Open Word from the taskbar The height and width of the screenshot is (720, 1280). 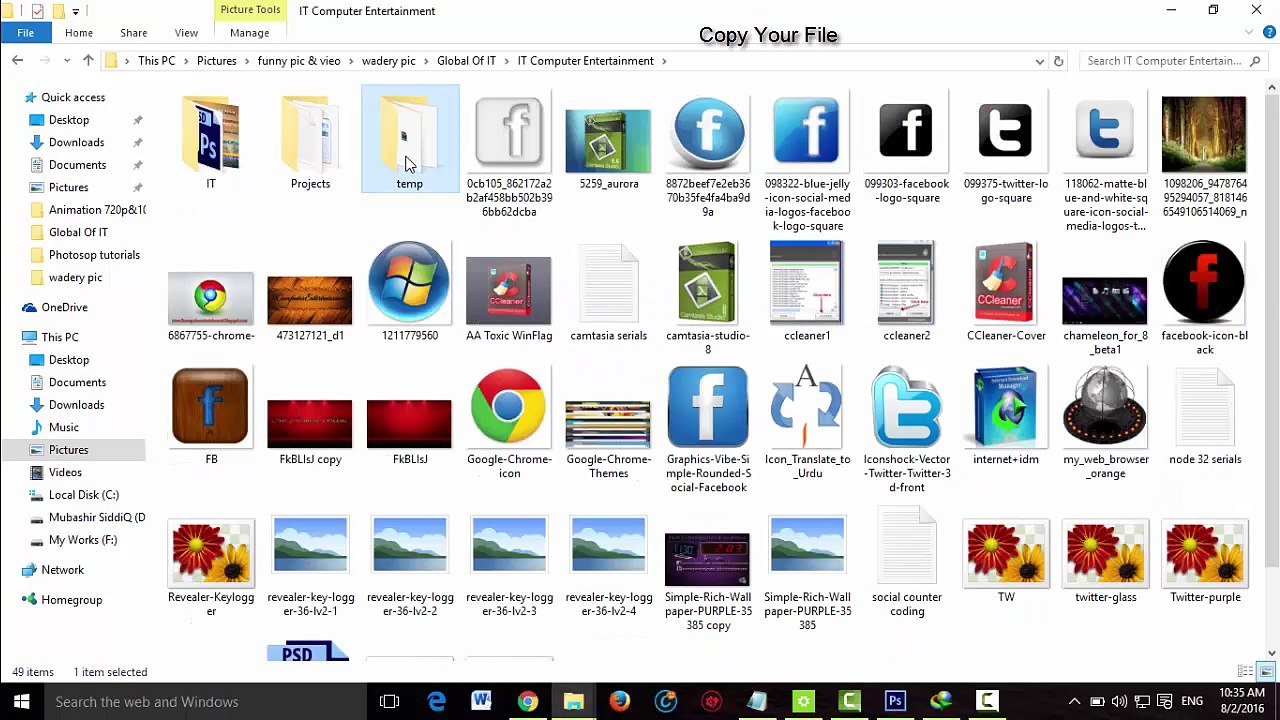[481, 702]
